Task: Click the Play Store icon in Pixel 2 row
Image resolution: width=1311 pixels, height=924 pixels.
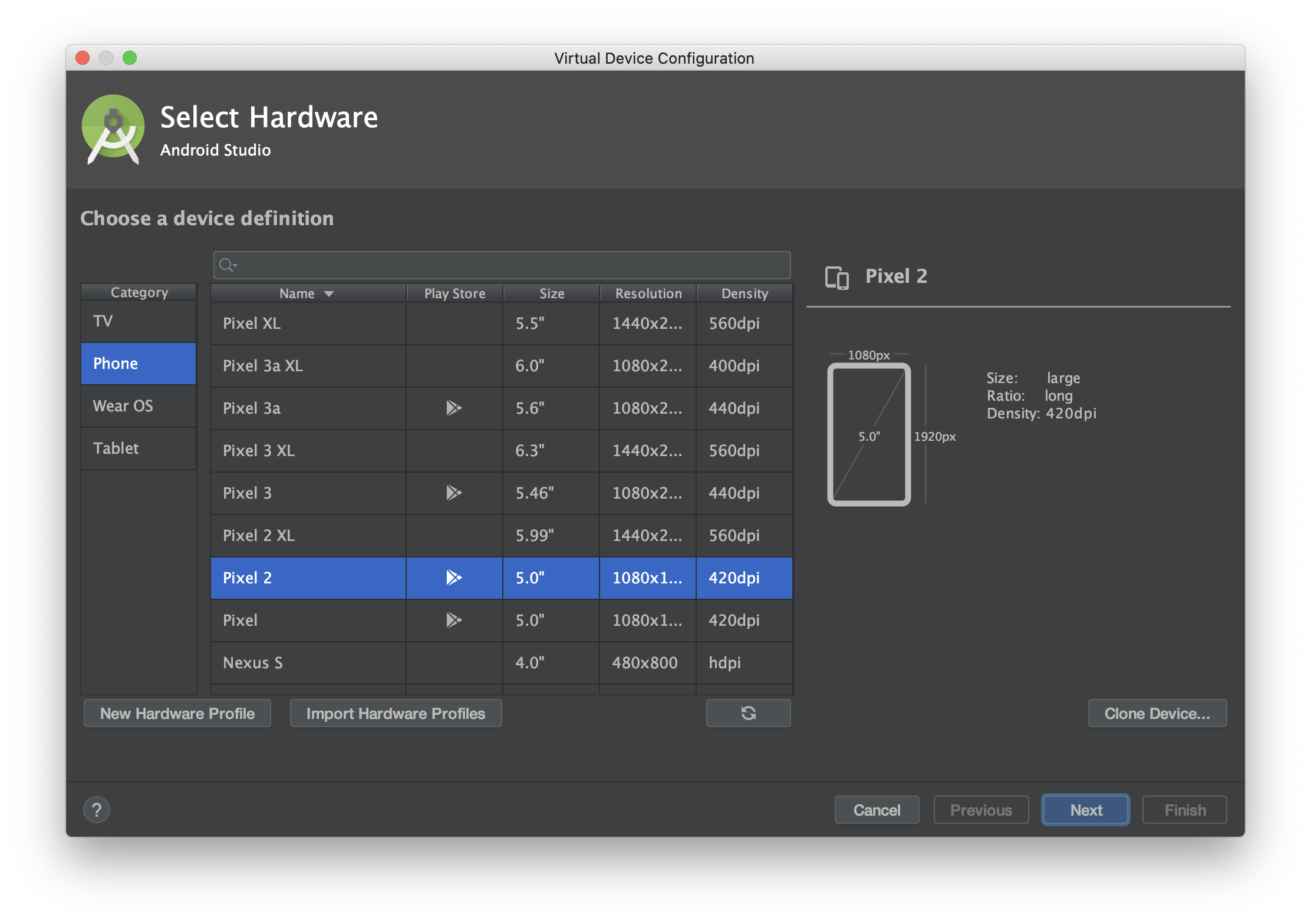Action: (x=453, y=577)
